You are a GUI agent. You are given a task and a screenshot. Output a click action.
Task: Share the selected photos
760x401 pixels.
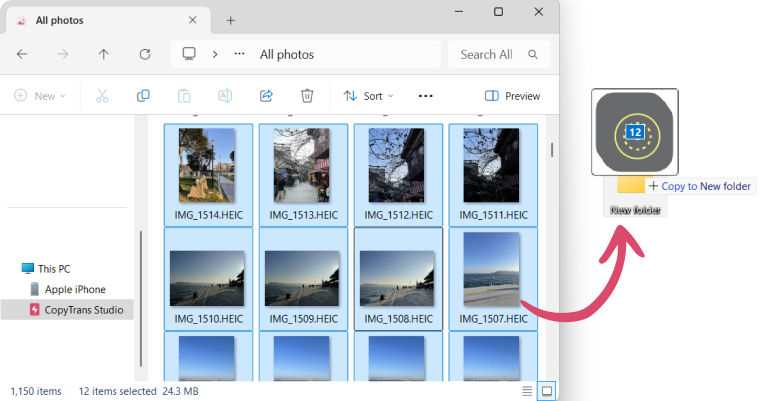pyautogui.click(x=266, y=96)
